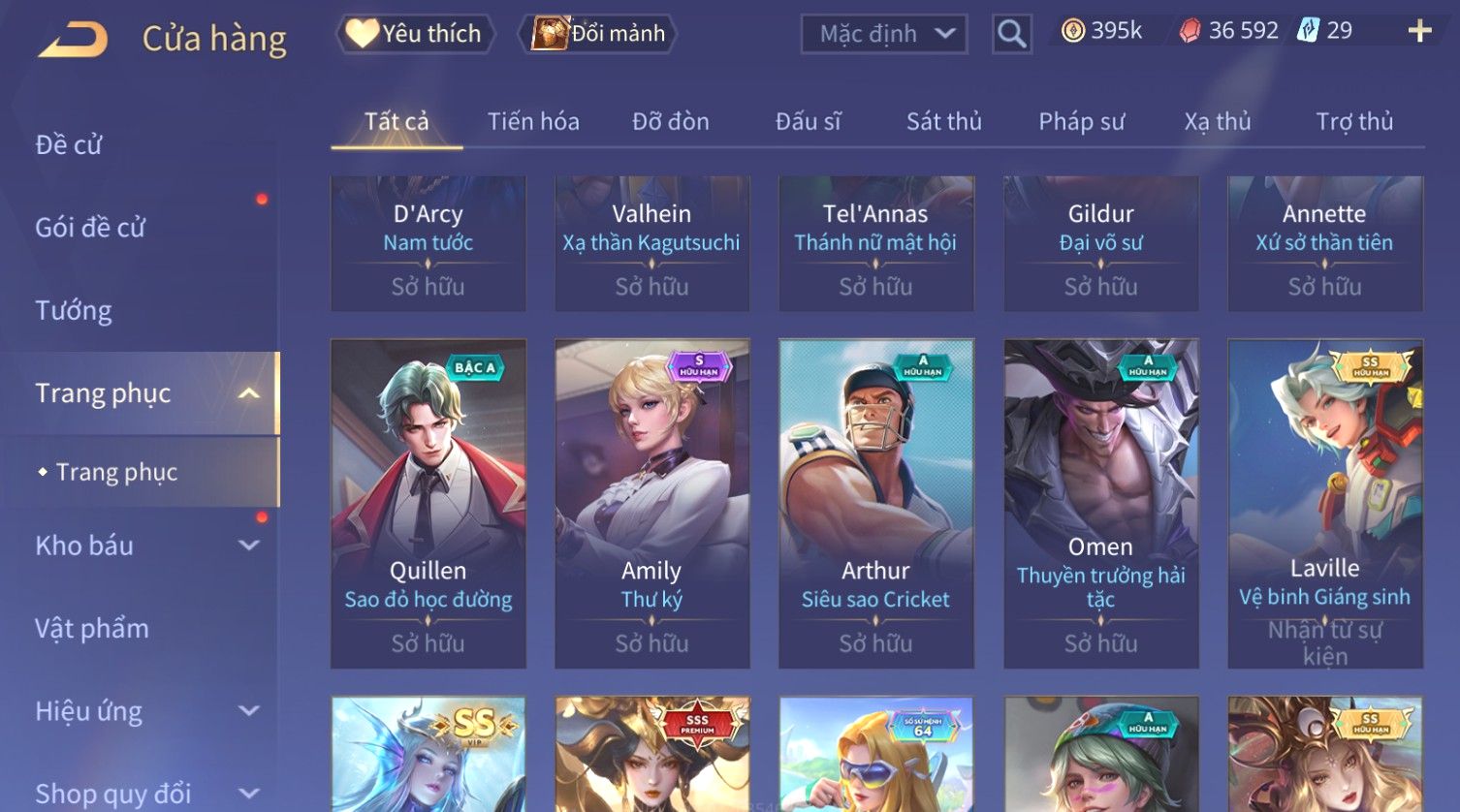Click the red gem currency icon
Viewport: 1460px width, 812px height.
1190,31
